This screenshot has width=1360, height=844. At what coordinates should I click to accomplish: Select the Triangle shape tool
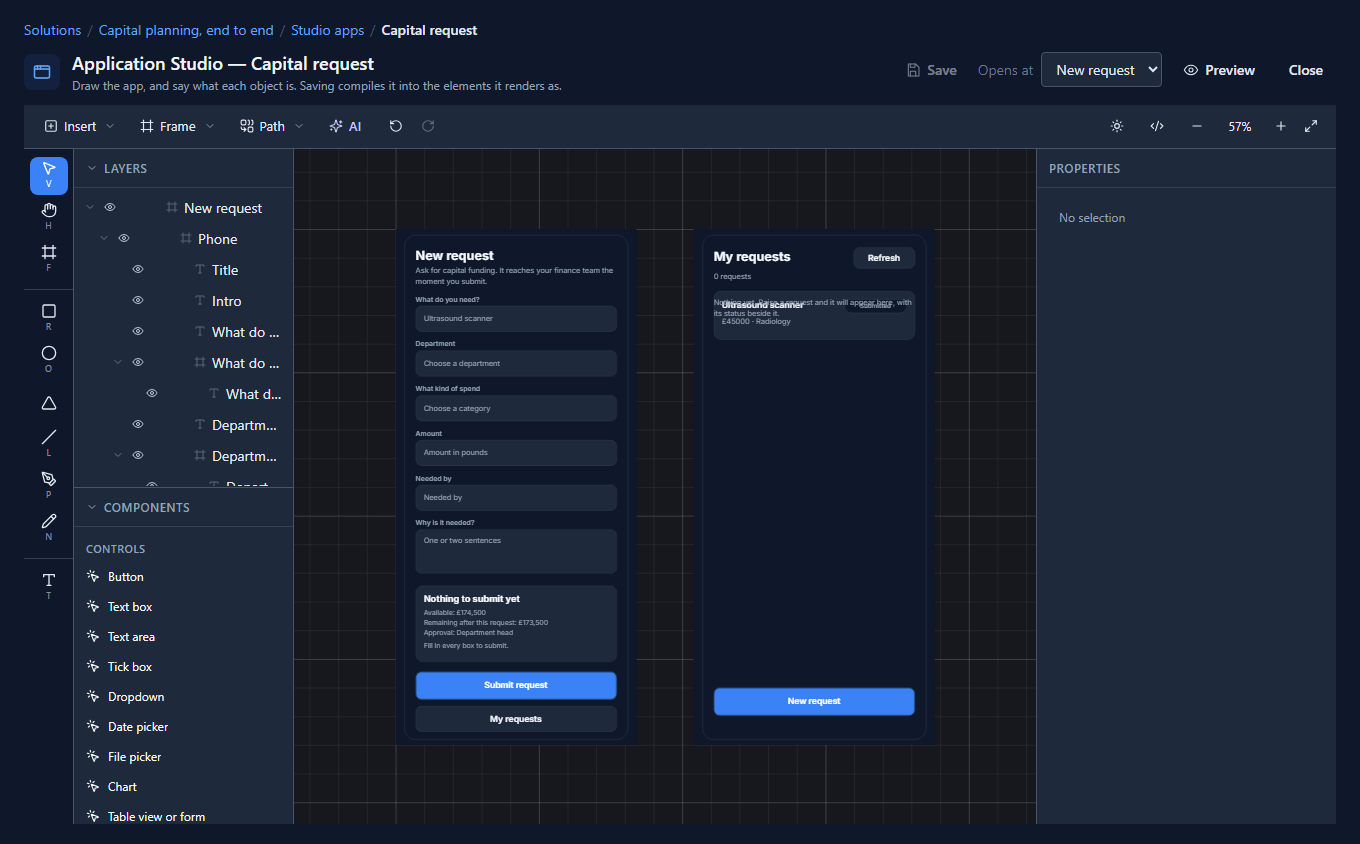(x=49, y=403)
